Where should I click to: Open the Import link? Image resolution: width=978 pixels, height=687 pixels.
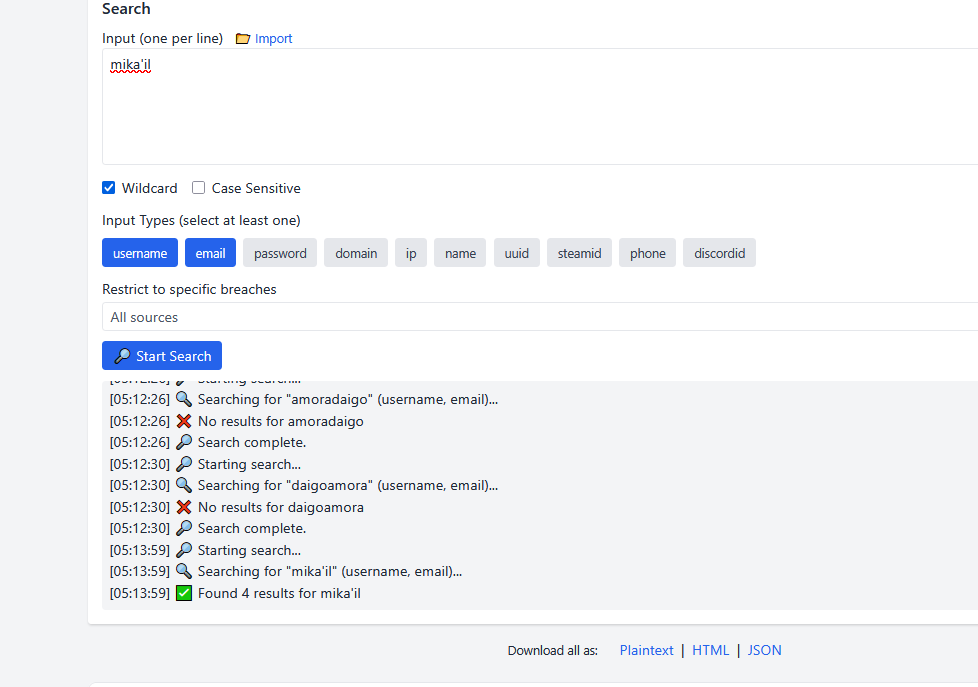[x=273, y=39]
